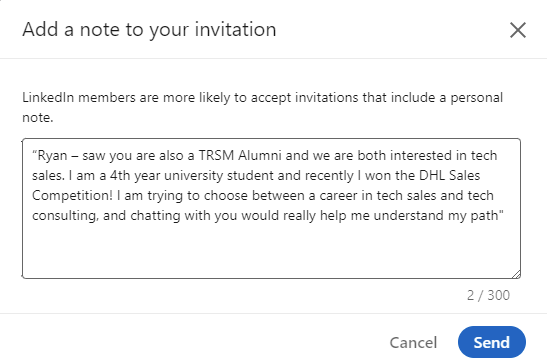Place cursor on 'TRSM' in the note
The height and width of the screenshot is (364, 547).
[216, 155]
